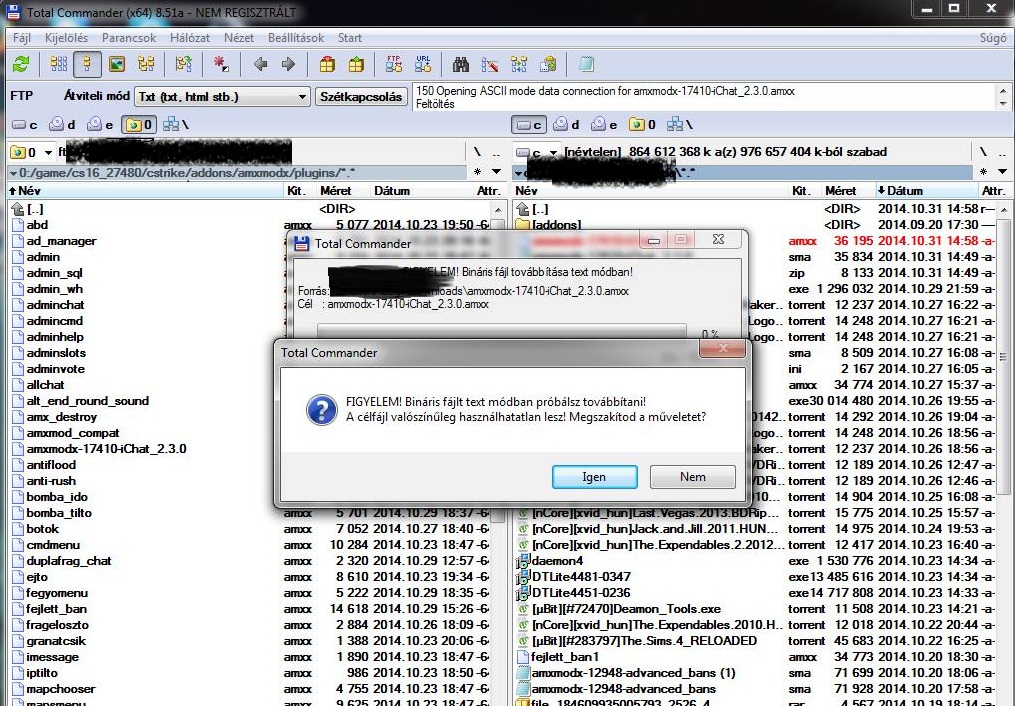1015x706 pixels.
Task: Open the Hálózat menu
Action: coord(190,38)
